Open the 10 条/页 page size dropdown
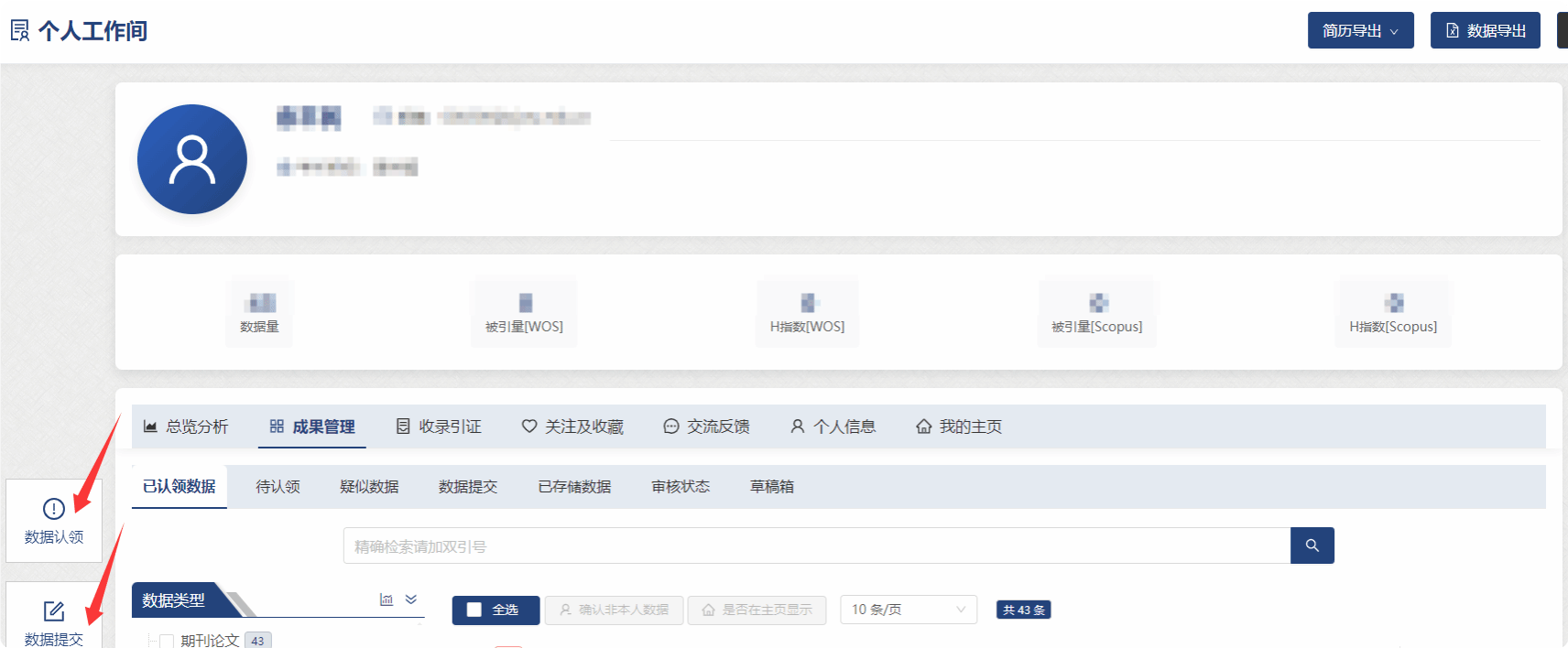Screen dimensions: 1568x648 [908, 610]
